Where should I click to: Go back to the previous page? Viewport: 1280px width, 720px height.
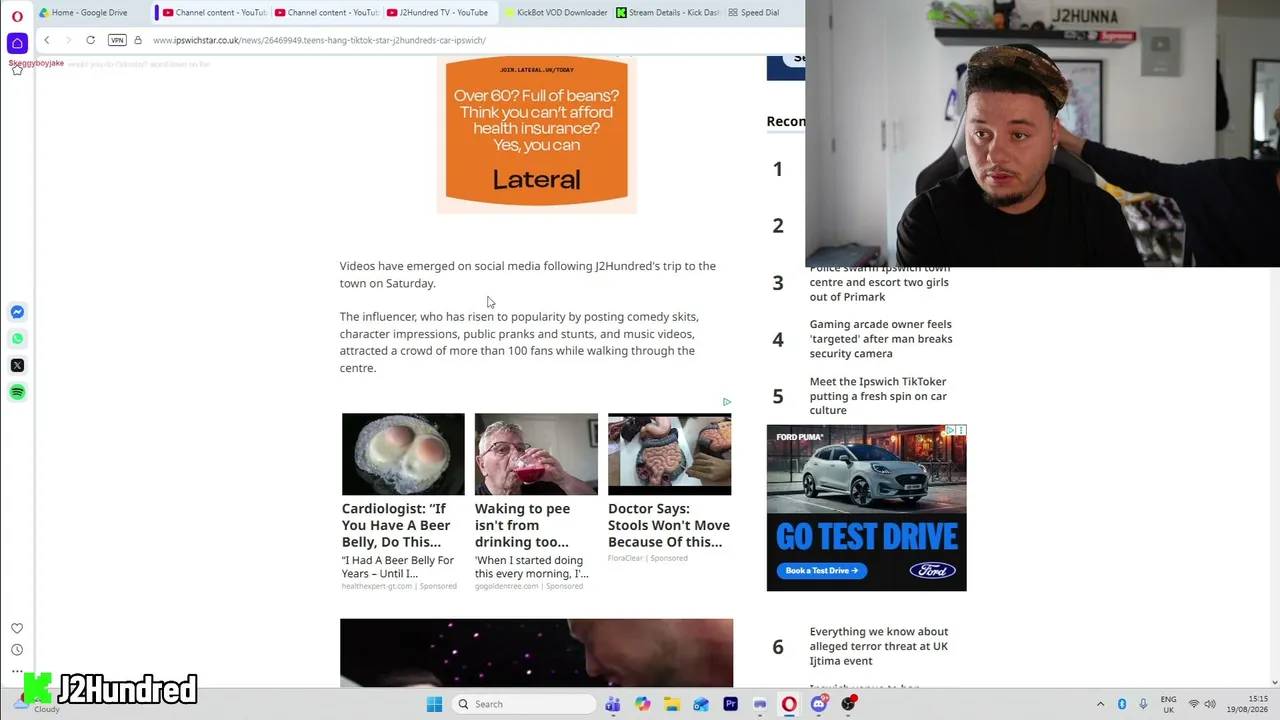point(46,40)
